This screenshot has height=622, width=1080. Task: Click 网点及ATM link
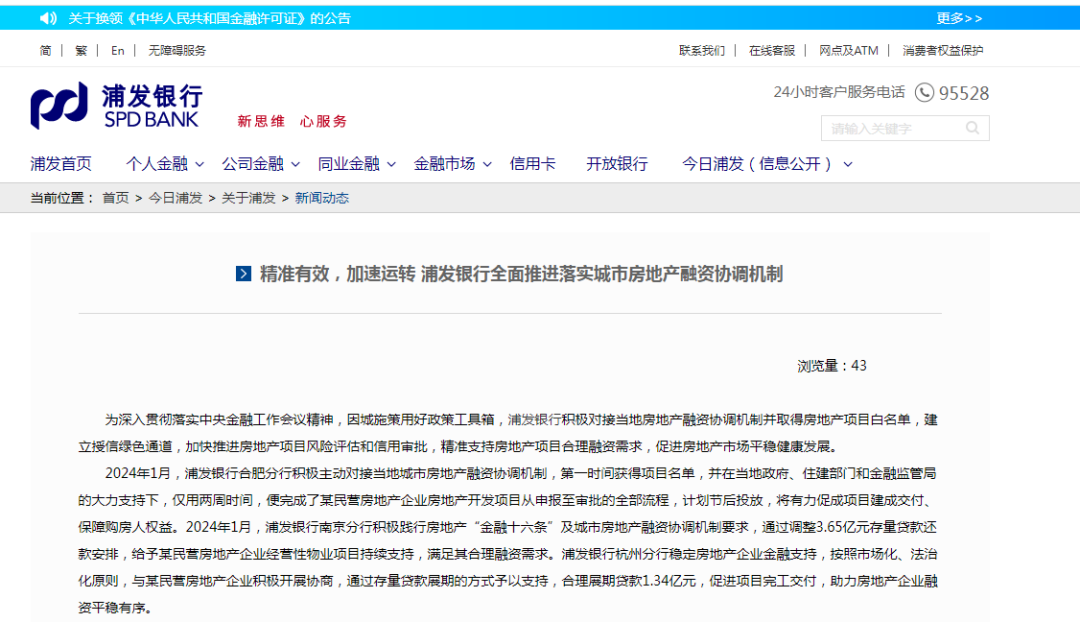848,50
